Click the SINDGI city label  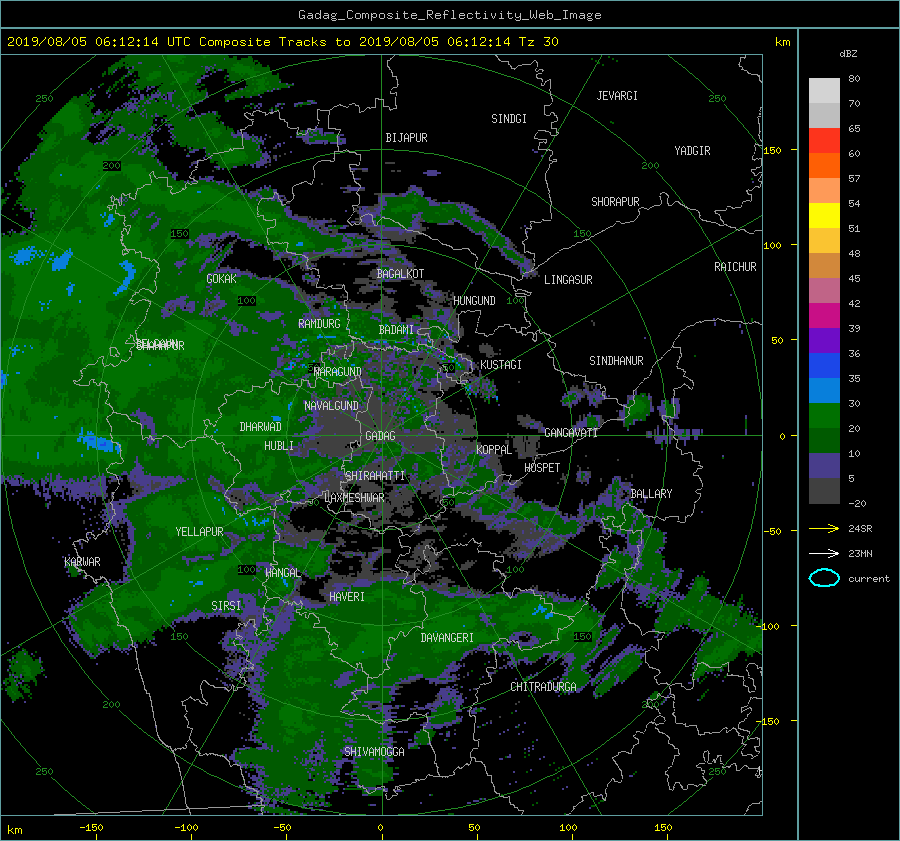(509, 119)
